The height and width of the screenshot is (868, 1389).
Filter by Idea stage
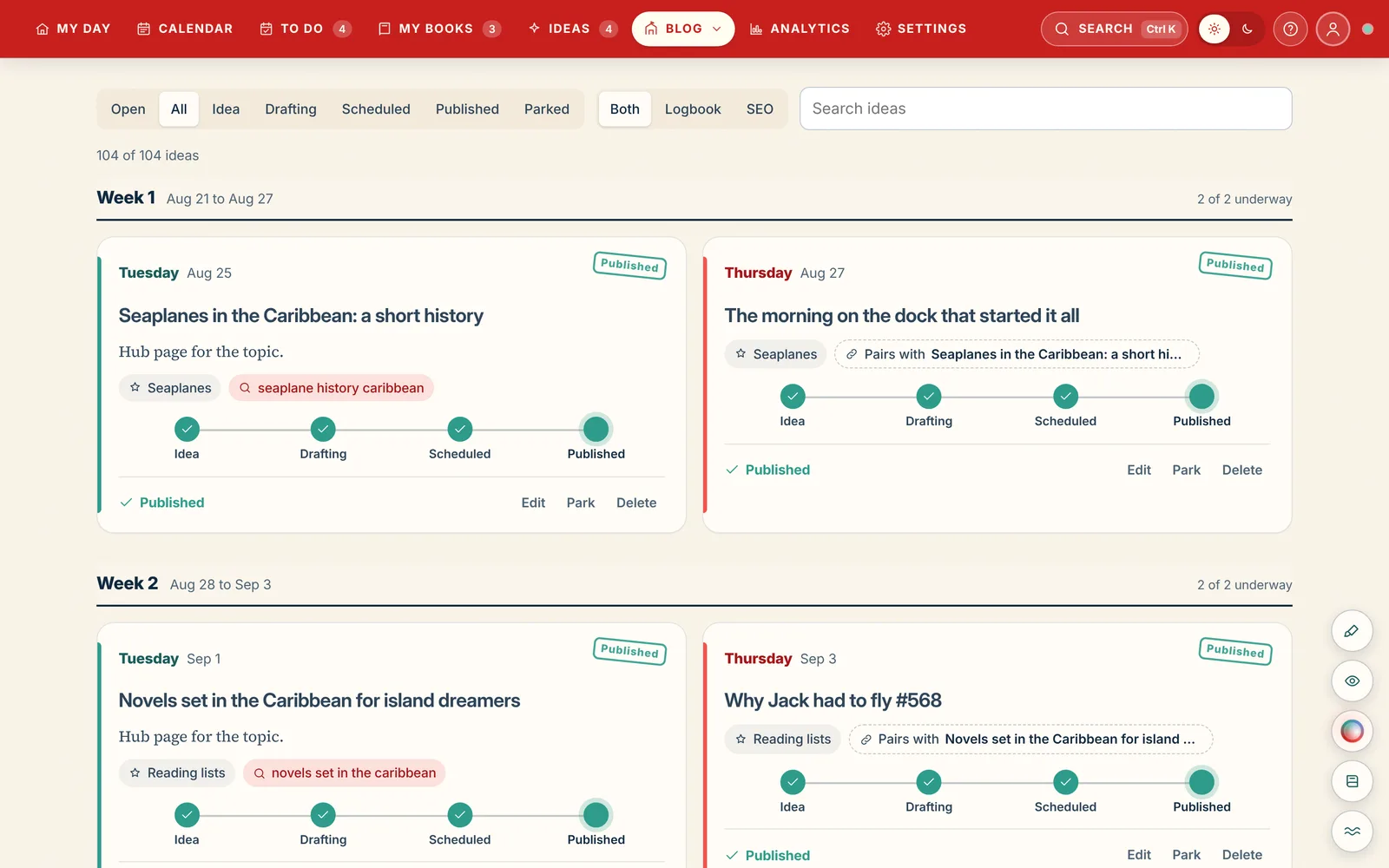[226, 109]
